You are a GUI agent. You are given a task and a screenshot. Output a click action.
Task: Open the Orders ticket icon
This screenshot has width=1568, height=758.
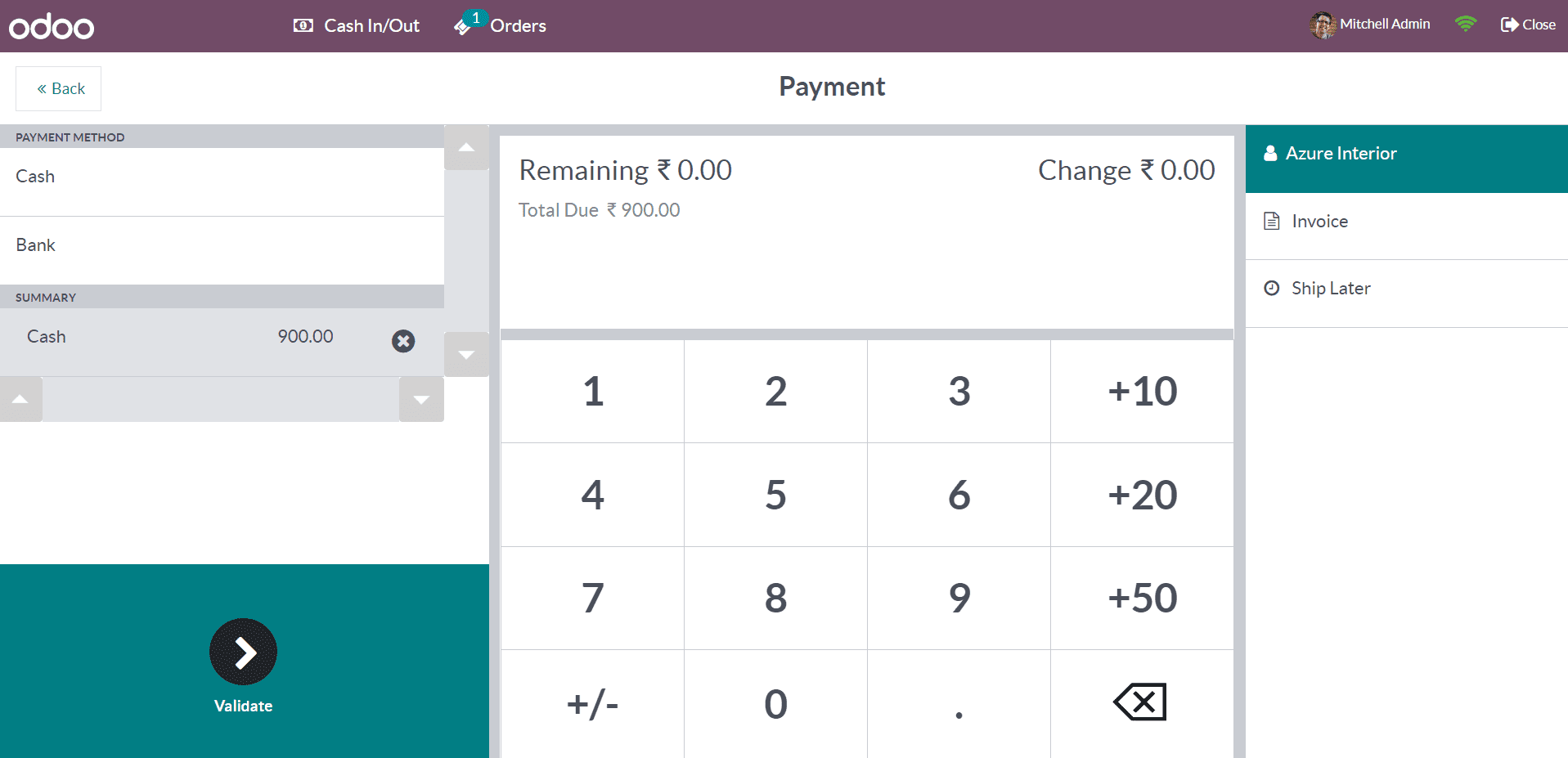[x=462, y=27]
